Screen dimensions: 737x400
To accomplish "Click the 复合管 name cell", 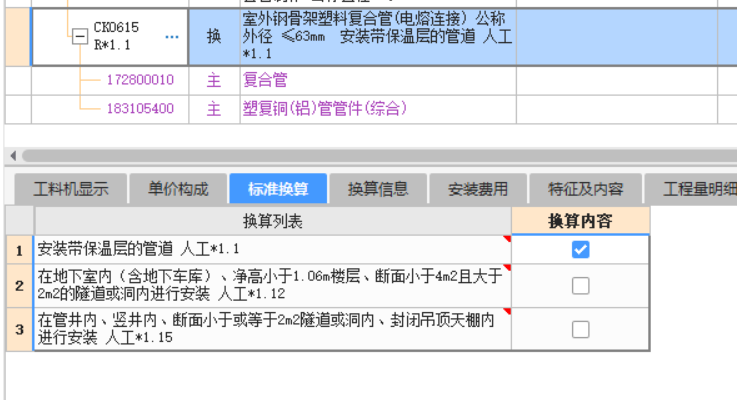I will (x=378, y=80).
